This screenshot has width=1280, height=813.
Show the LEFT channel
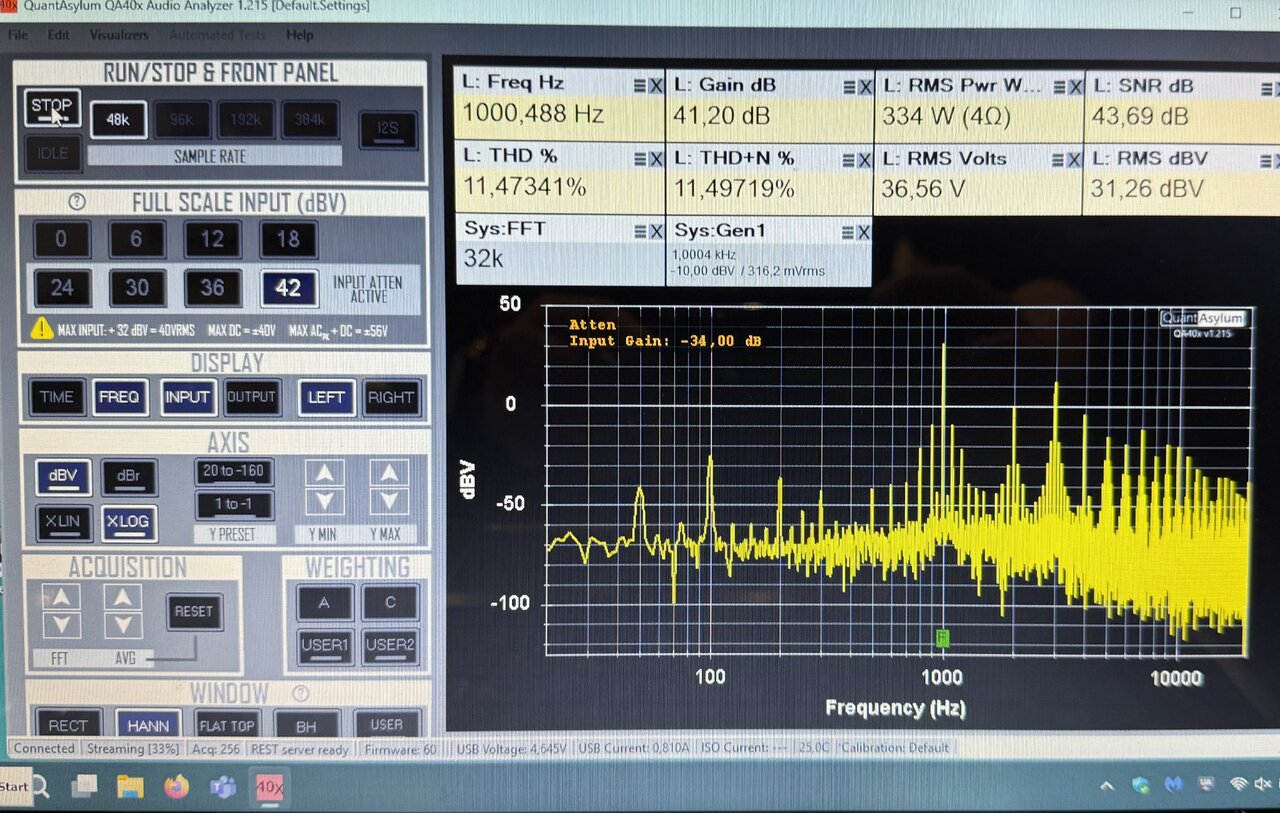tap(326, 397)
